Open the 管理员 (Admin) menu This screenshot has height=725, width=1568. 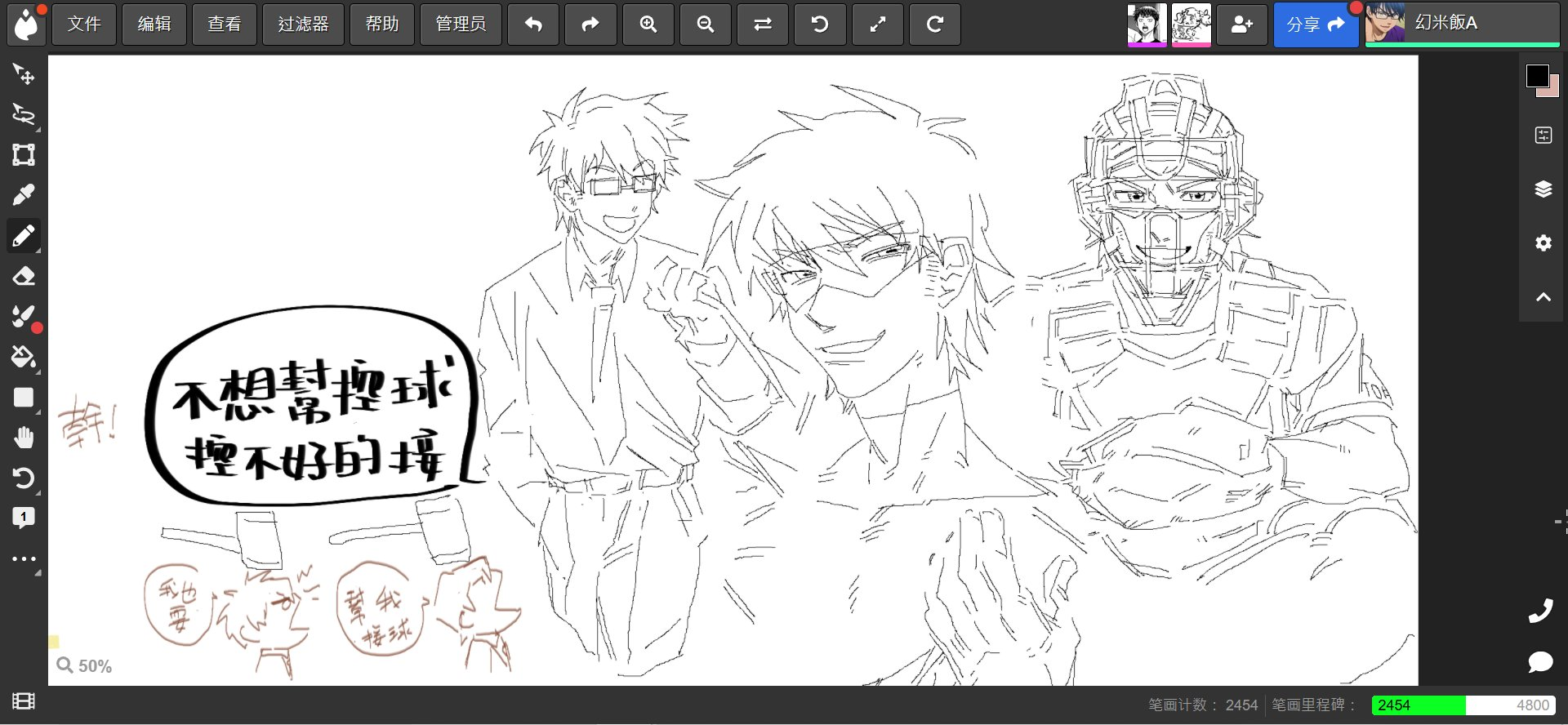[461, 24]
